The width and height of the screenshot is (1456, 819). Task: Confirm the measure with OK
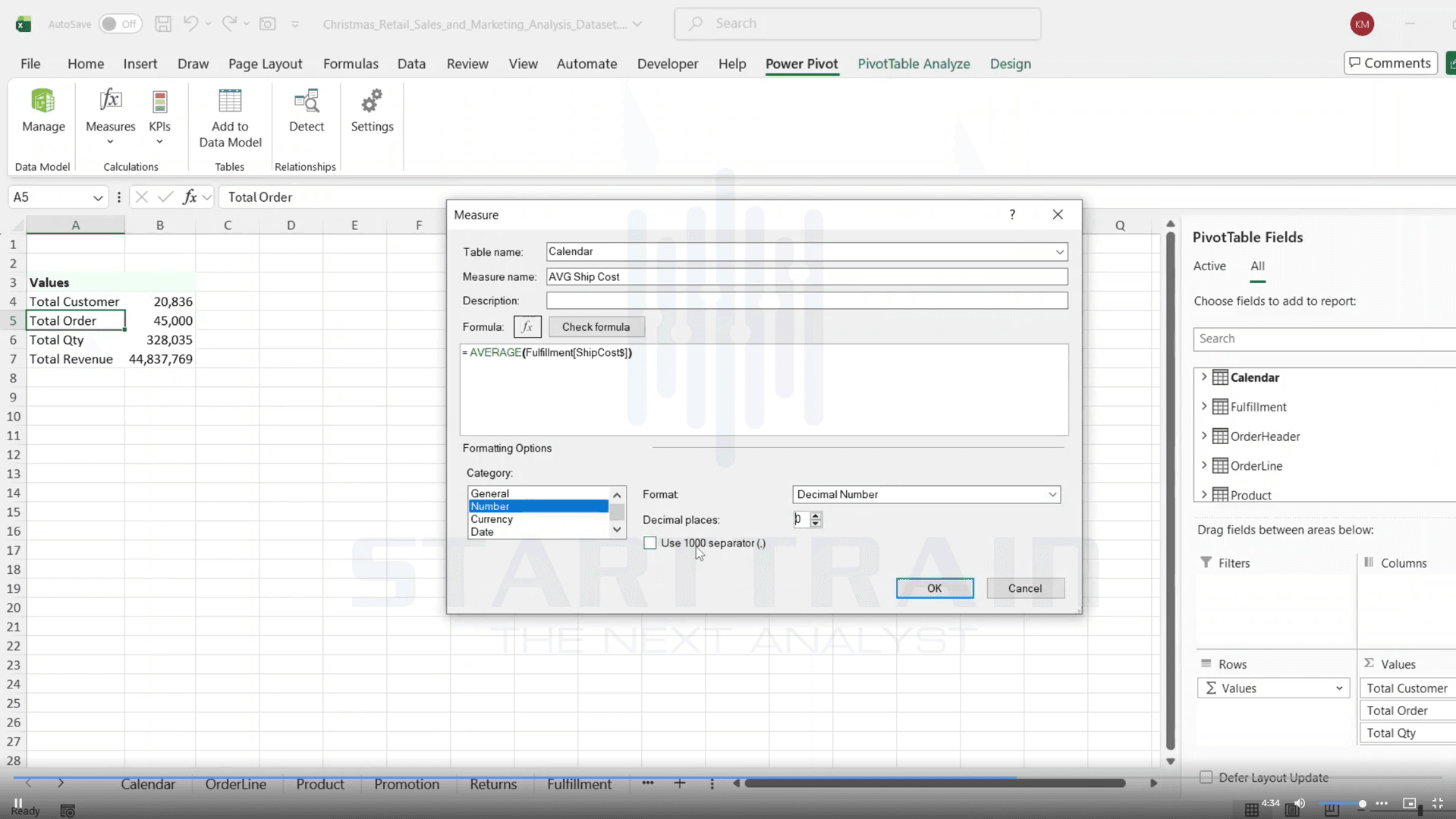934,588
